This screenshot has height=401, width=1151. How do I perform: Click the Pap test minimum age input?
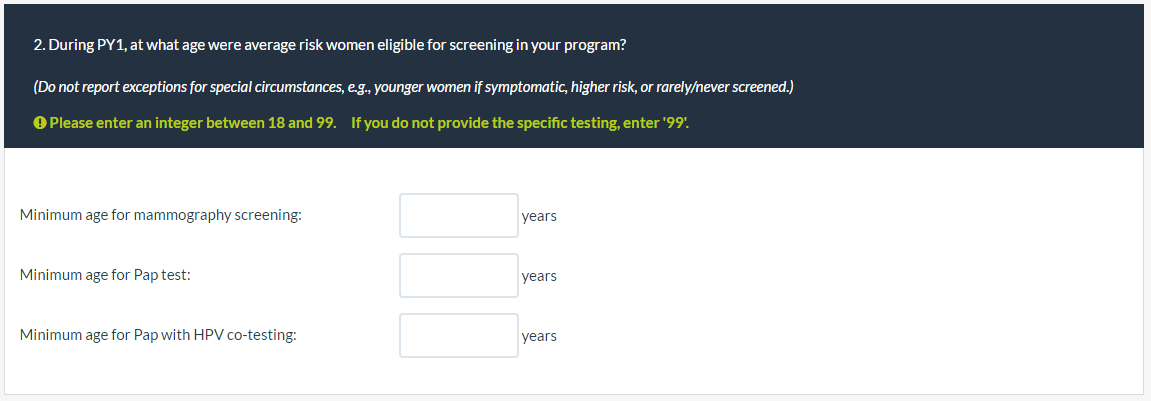(458, 275)
